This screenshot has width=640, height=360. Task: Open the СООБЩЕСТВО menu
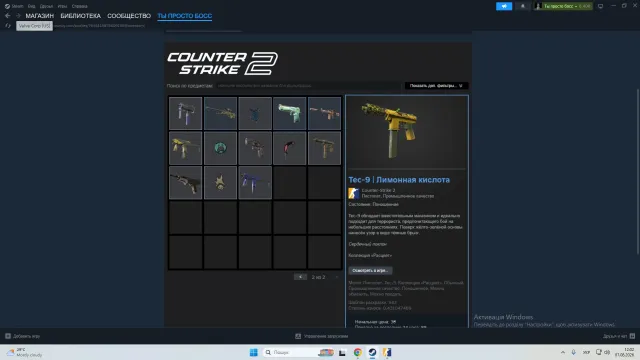pos(129,16)
